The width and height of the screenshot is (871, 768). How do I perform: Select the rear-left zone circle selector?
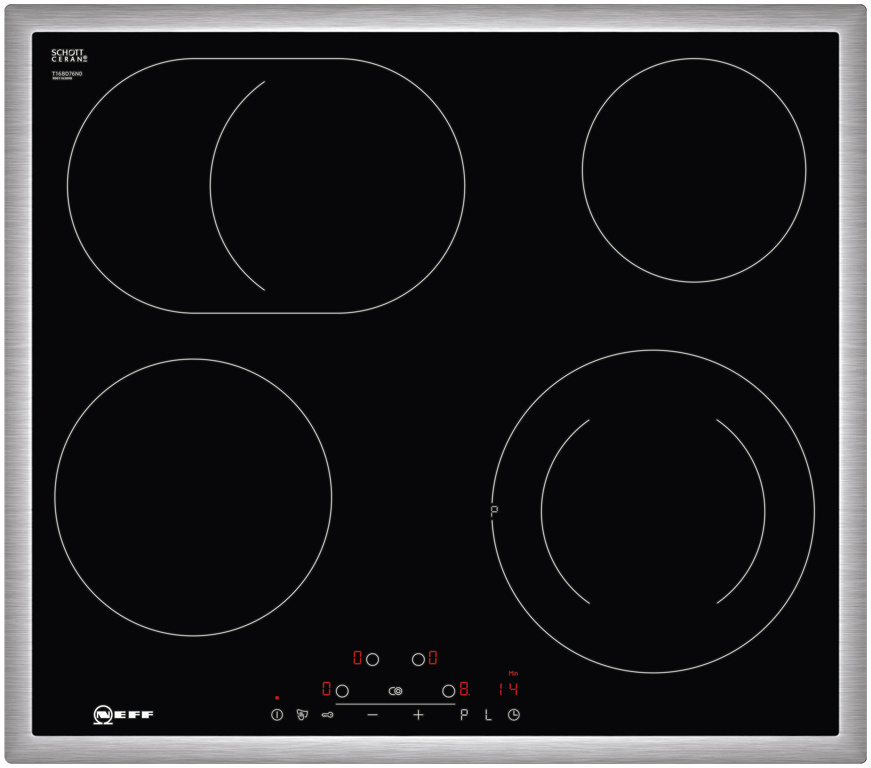point(373,659)
